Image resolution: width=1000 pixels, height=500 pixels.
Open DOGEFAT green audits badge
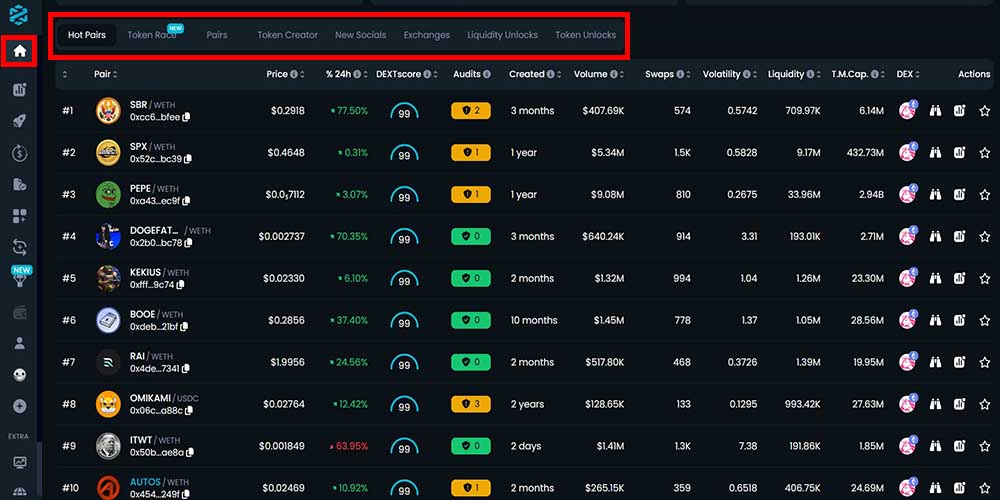[x=471, y=237]
